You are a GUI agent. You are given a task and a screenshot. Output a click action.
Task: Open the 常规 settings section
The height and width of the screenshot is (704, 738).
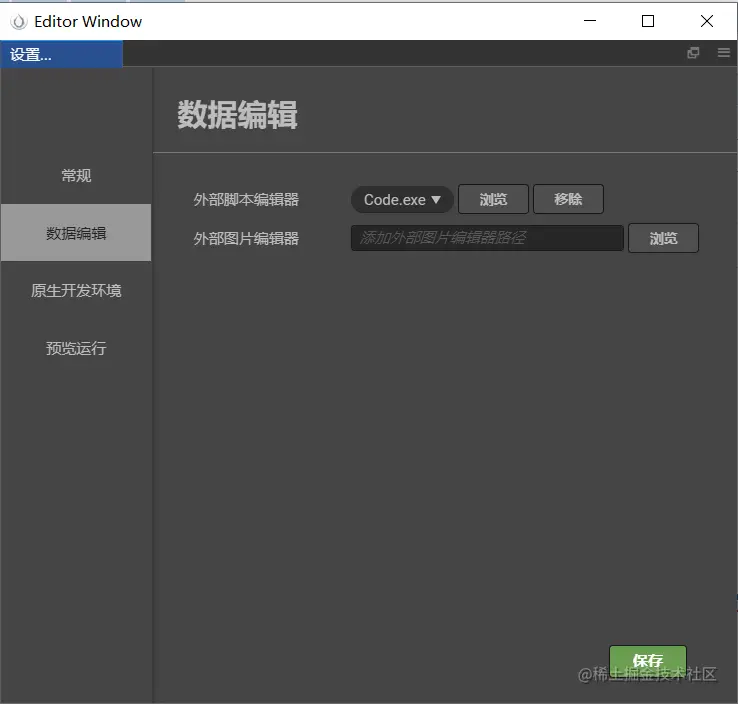tap(76, 176)
